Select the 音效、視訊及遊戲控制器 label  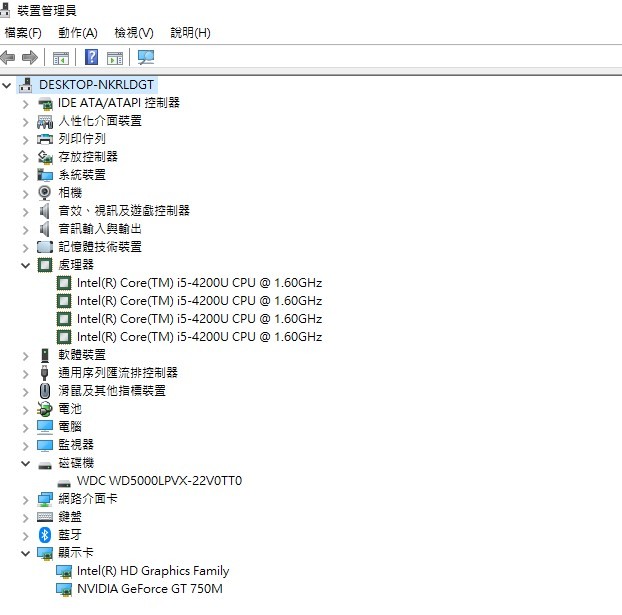(124, 211)
